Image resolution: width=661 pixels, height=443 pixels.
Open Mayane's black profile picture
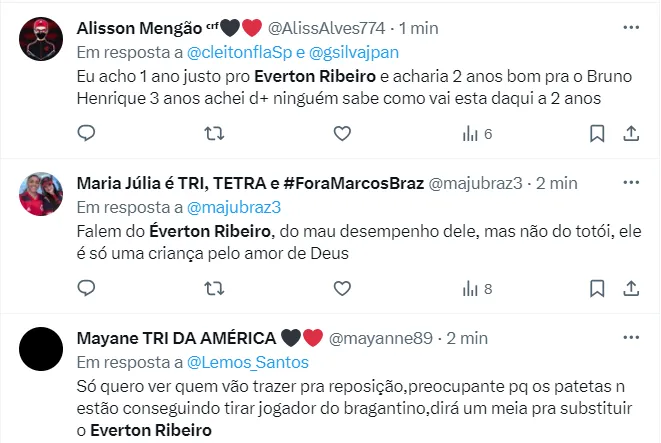point(41,350)
